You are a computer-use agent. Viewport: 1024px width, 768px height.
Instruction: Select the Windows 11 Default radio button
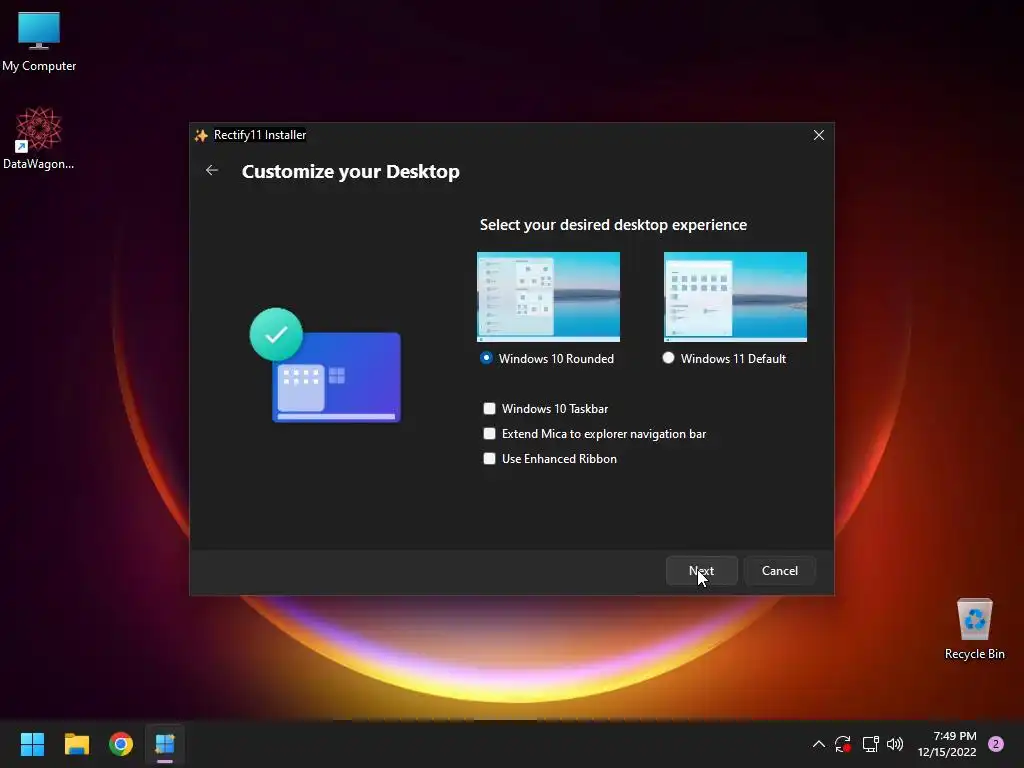coord(668,358)
